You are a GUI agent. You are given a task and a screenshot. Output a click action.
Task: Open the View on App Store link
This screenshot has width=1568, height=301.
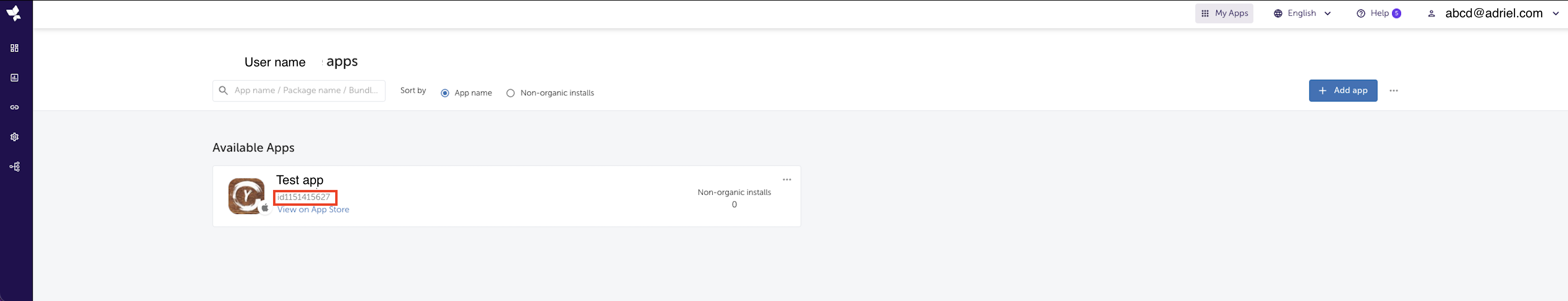pyautogui.click(x=314, y=210)
